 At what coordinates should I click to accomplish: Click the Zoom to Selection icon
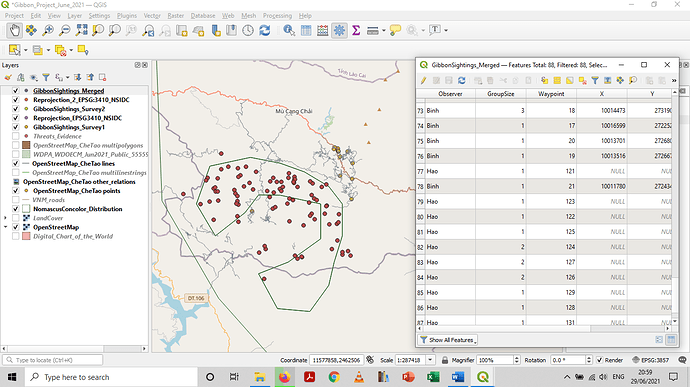[x=98, y=30]
